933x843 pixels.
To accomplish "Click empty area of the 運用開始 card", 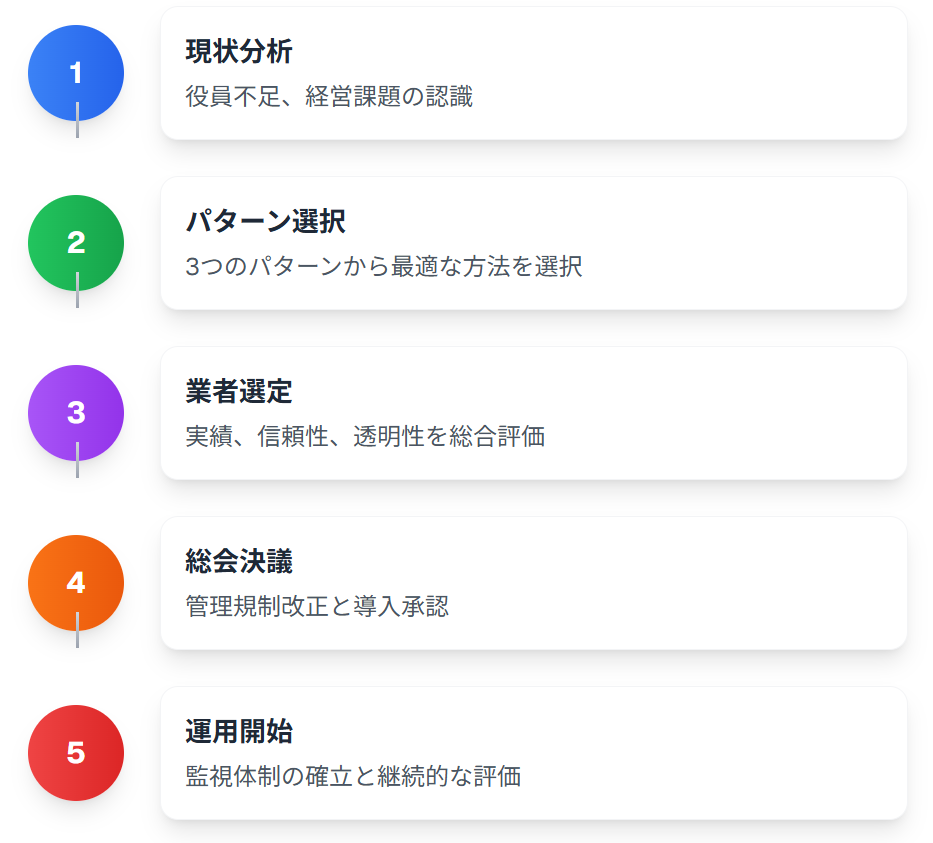I will [714, 753].
